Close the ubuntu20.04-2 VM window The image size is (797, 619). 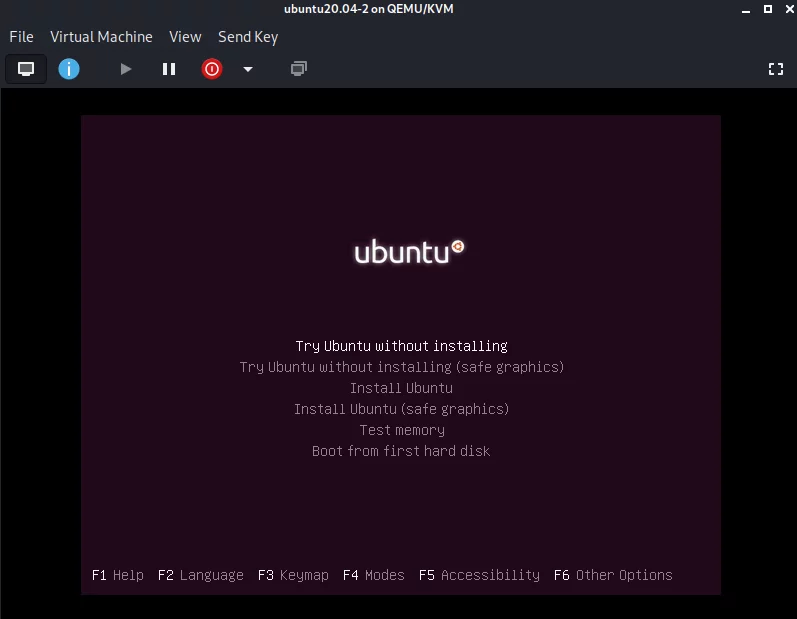click(789, 9)
